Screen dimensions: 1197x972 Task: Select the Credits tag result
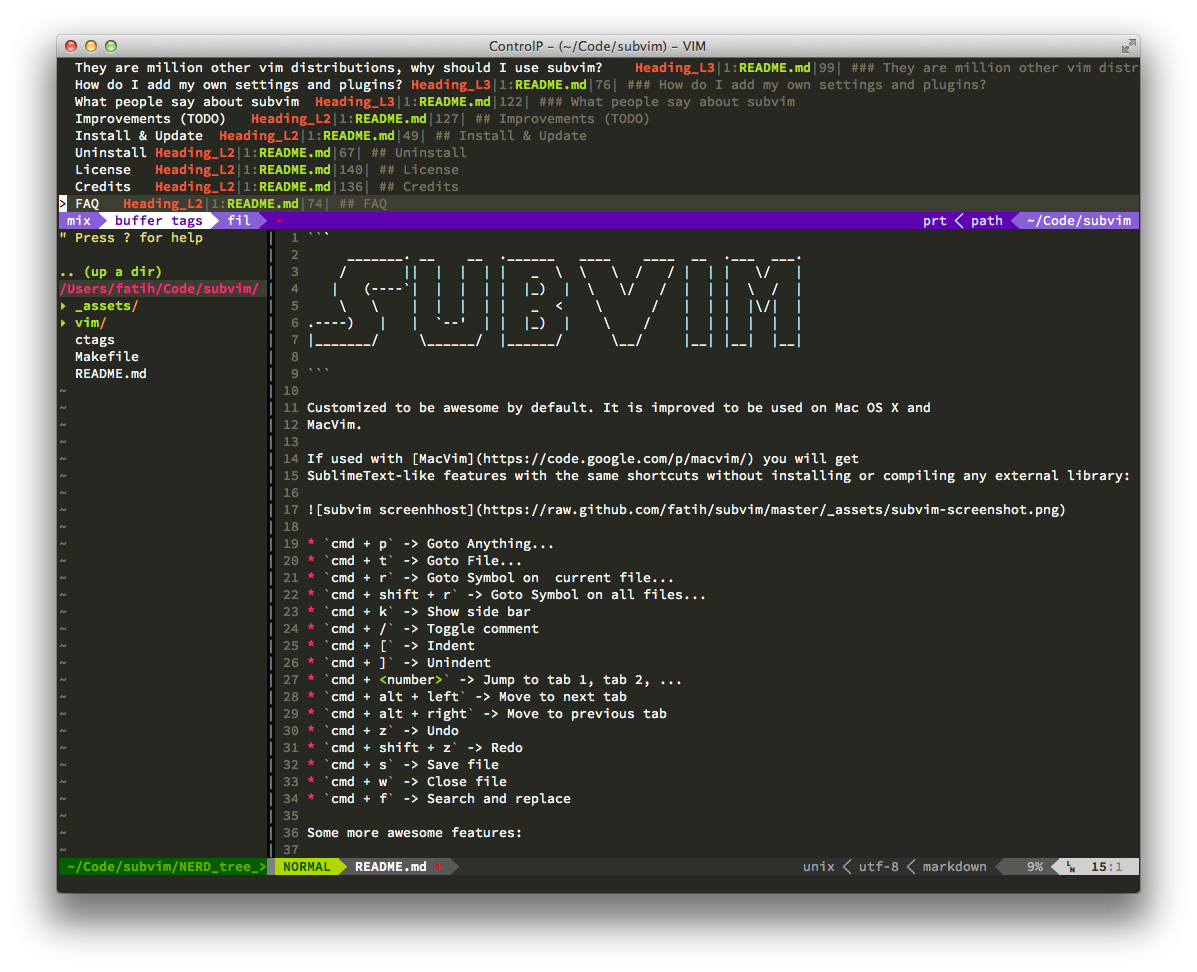pyautogui.click(x=599, y=187)
